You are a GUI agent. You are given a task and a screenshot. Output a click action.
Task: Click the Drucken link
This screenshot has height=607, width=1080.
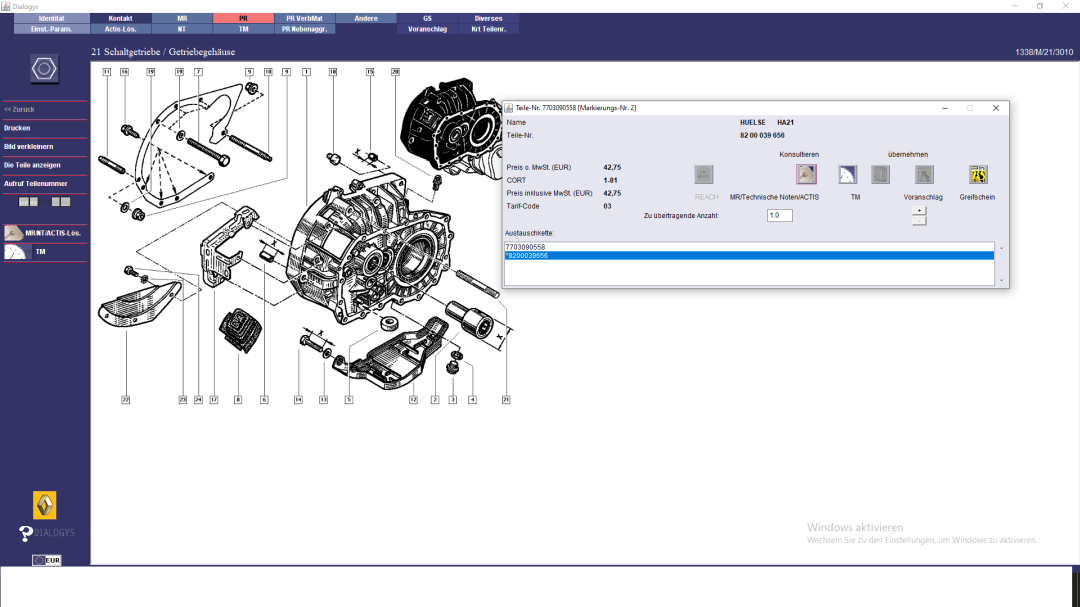(17, 128)
